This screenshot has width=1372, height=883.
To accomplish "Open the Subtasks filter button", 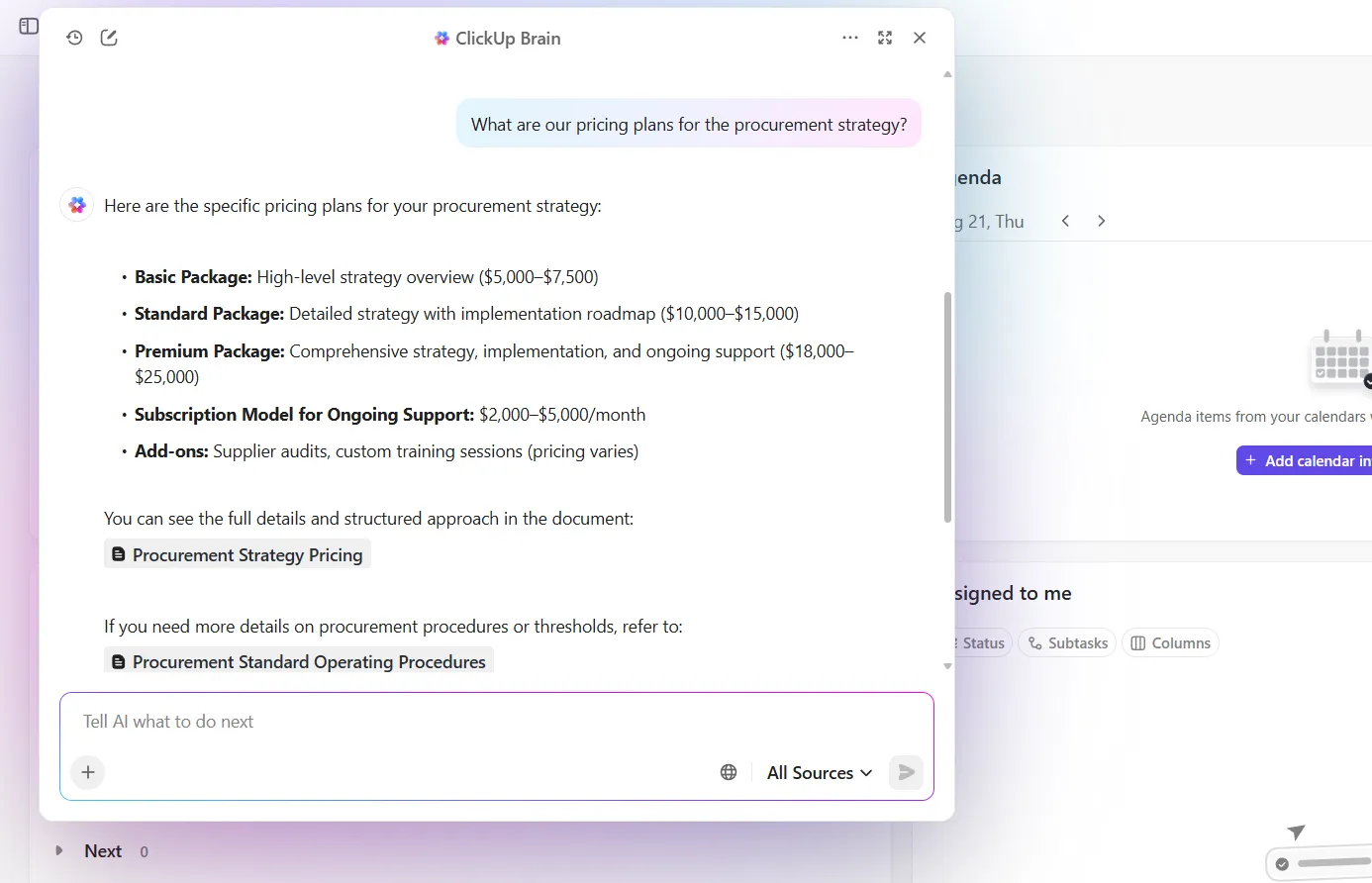I will pyautogui.click(x=1067, y=642).
